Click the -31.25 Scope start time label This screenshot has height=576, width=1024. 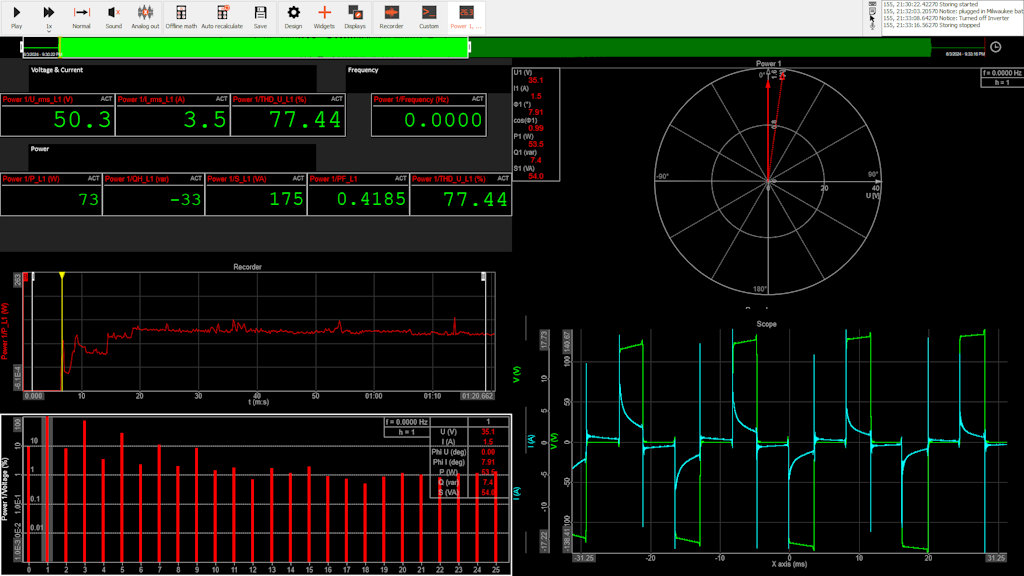coord(584,558)
